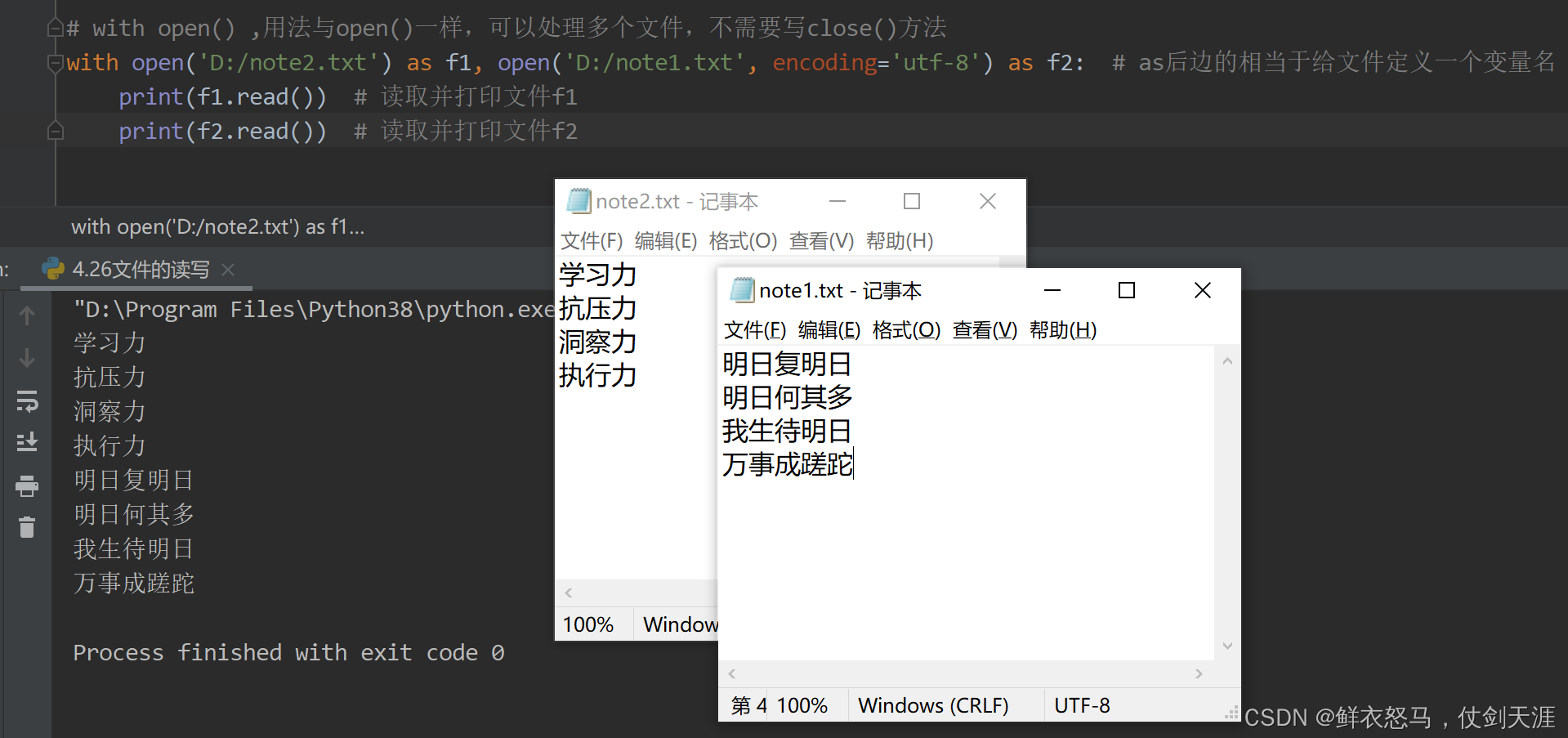Screen dimensions: 1568x738
Task: Click the note1.txt Notepad window icon
Action: click(x=742, y=290)
